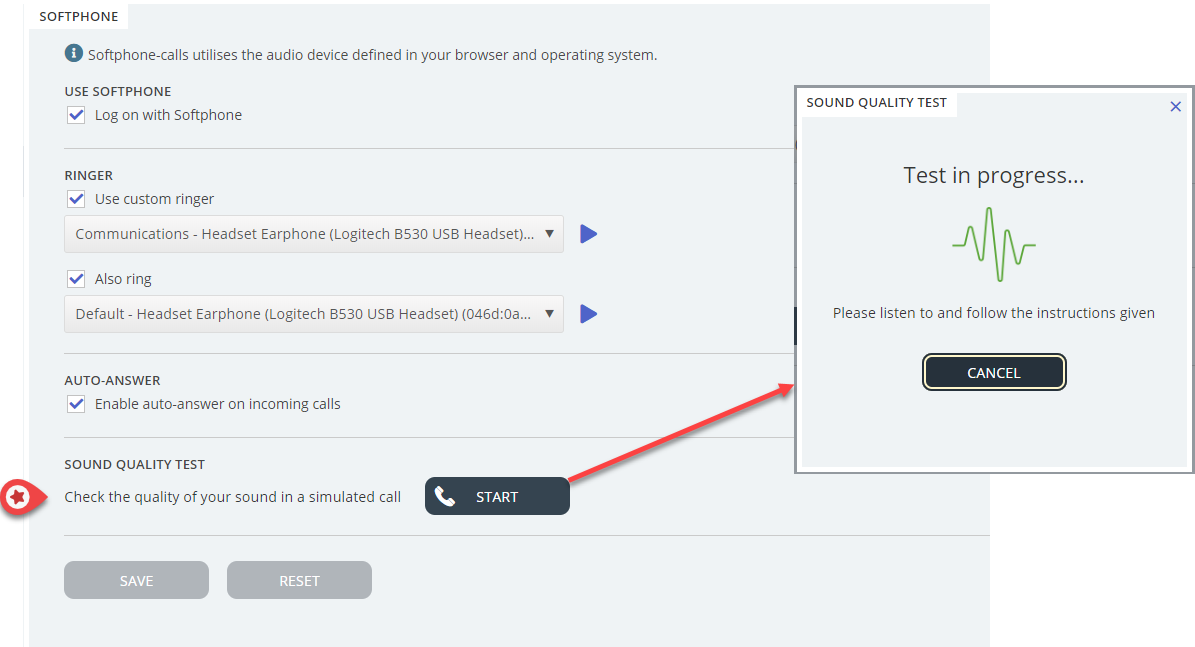
Task: Play the custom ringer preview
Action: [x=589, y=234]
